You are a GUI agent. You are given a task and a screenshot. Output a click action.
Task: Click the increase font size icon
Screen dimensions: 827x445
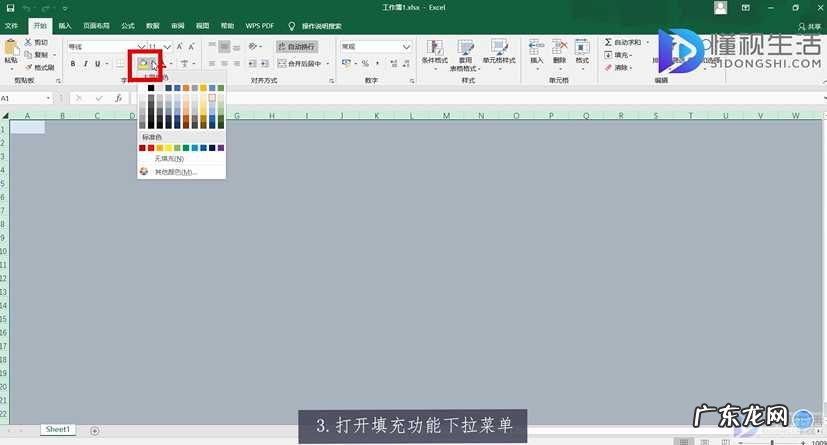pos(179,47)
